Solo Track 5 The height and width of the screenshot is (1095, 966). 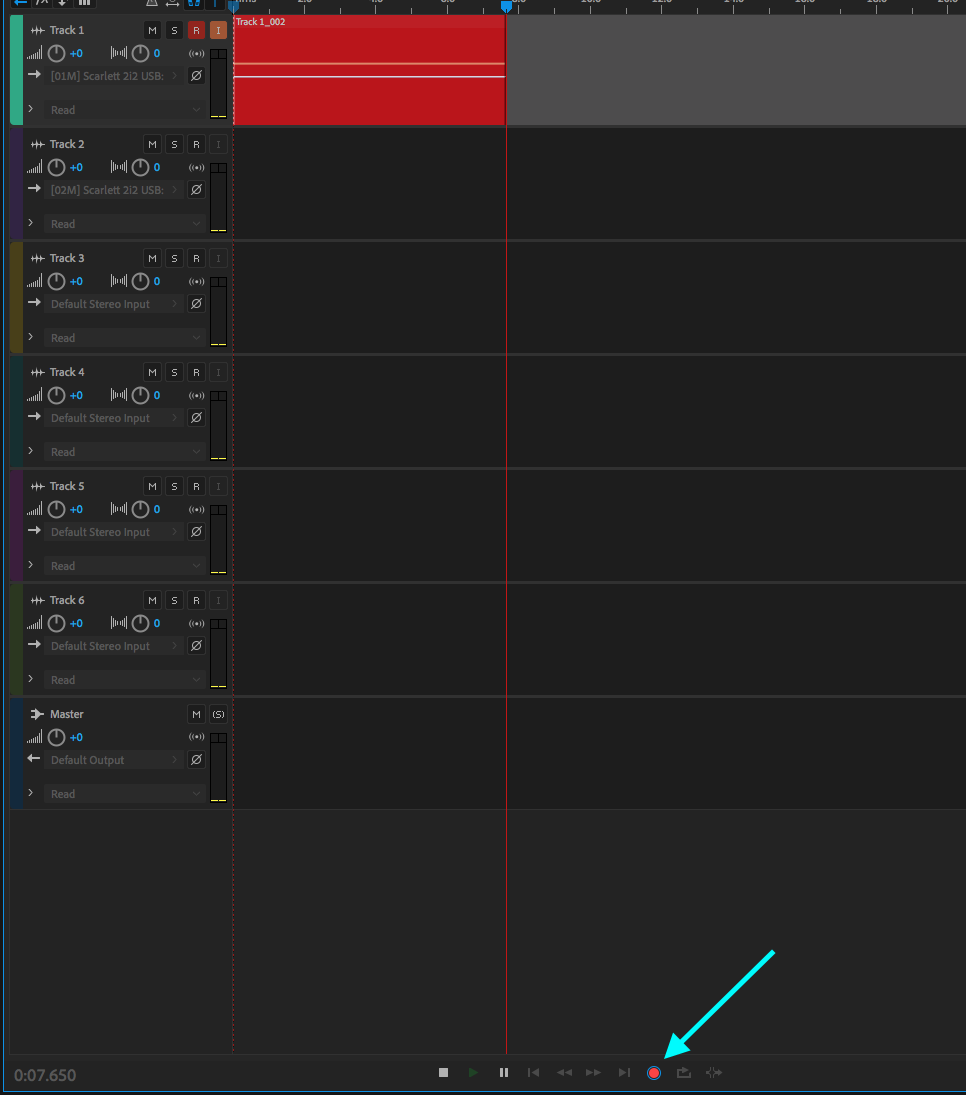coord(175,486)
